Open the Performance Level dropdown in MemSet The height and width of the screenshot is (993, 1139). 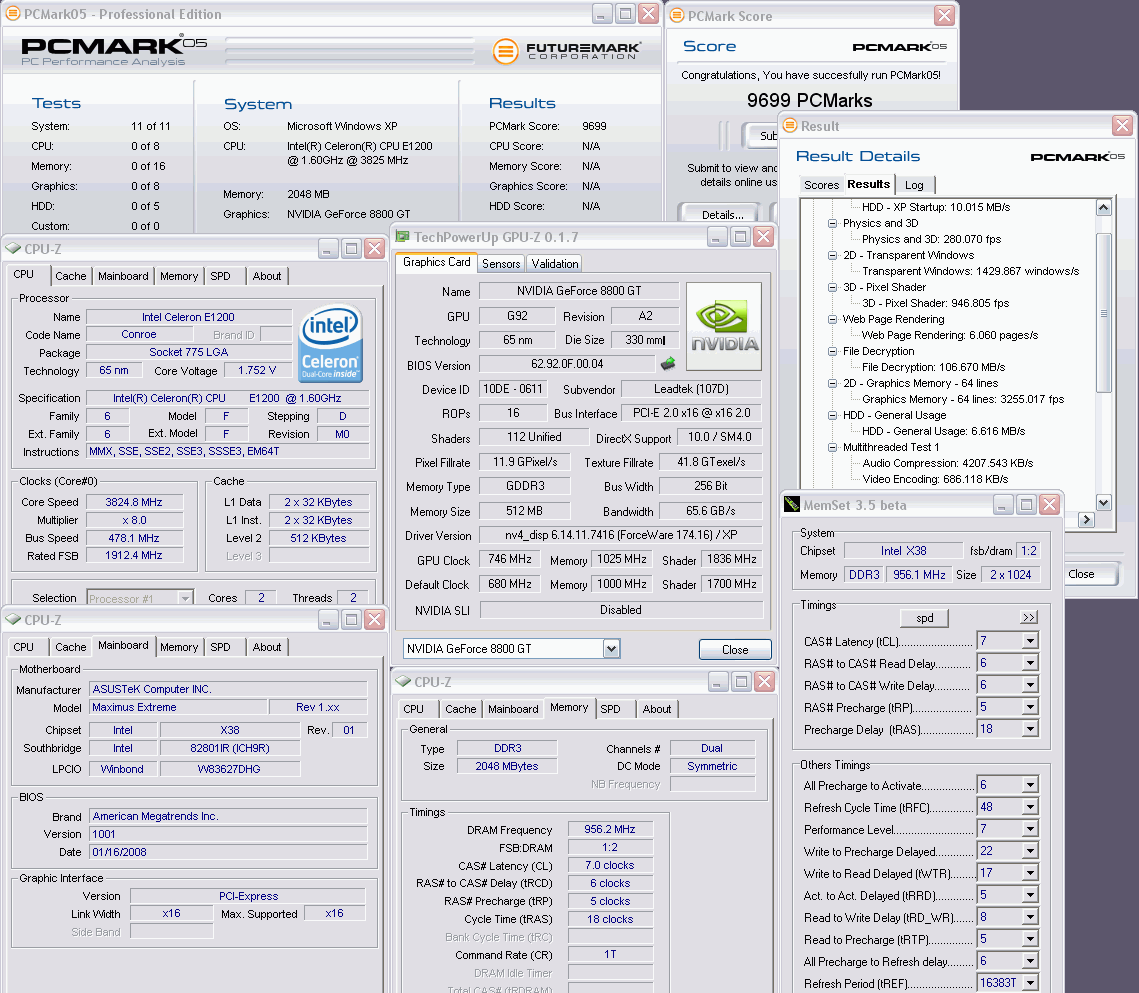tap(1030, 829)
